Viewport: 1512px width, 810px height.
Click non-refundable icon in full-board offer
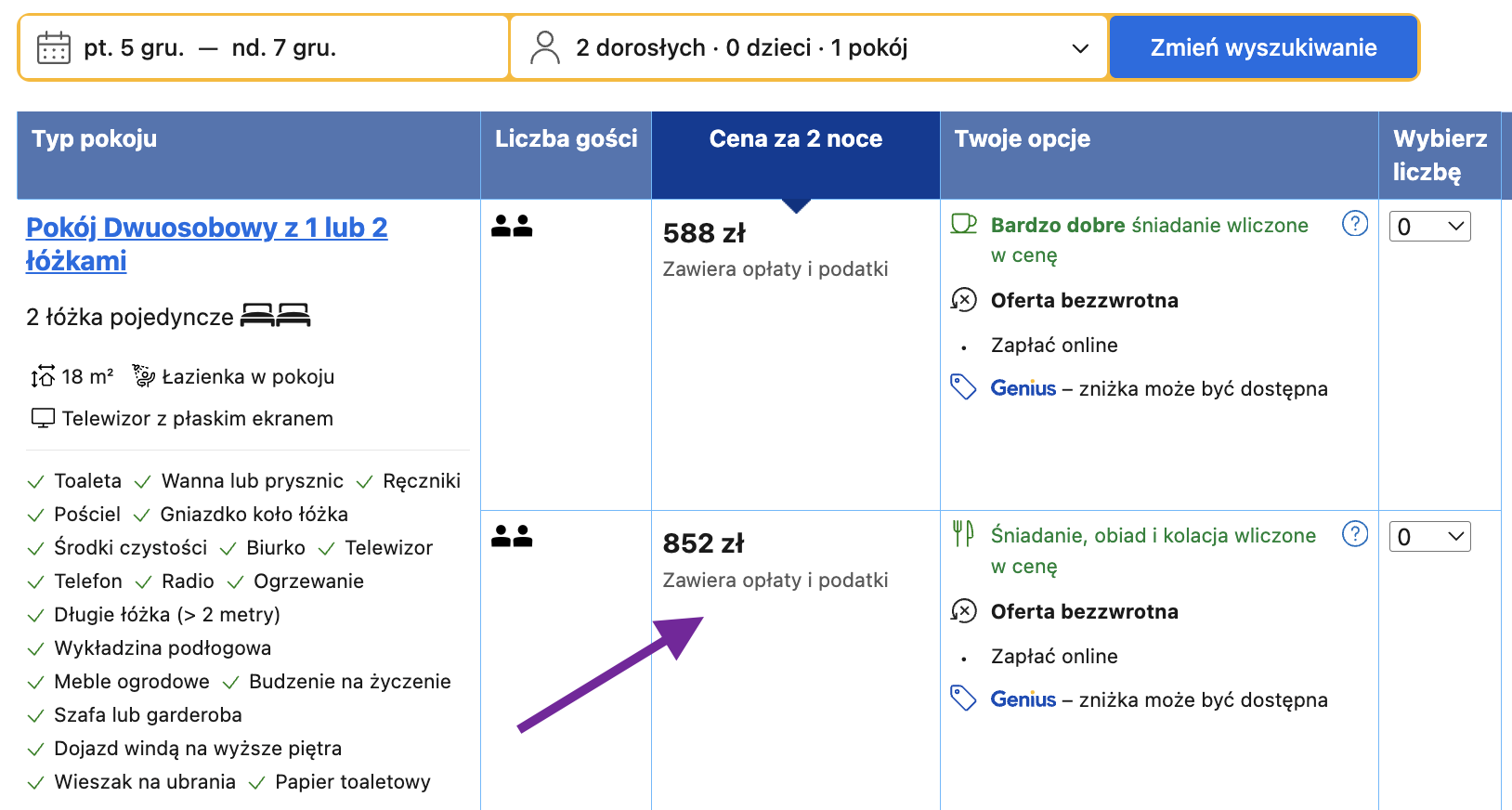click(964, 611)
